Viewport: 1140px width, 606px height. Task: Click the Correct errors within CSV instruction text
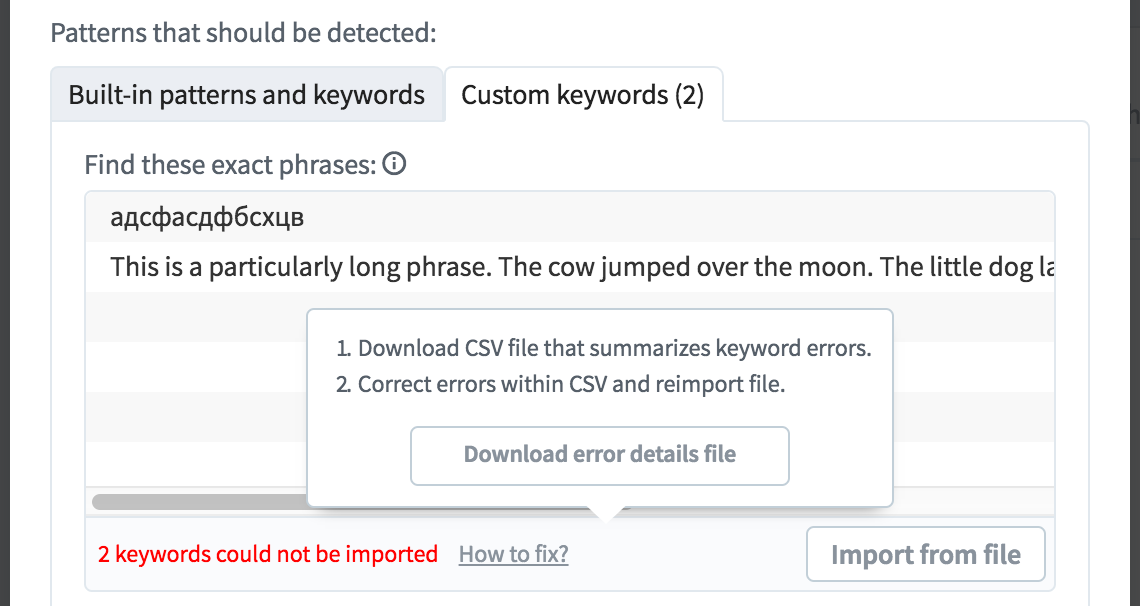point(571,384)
